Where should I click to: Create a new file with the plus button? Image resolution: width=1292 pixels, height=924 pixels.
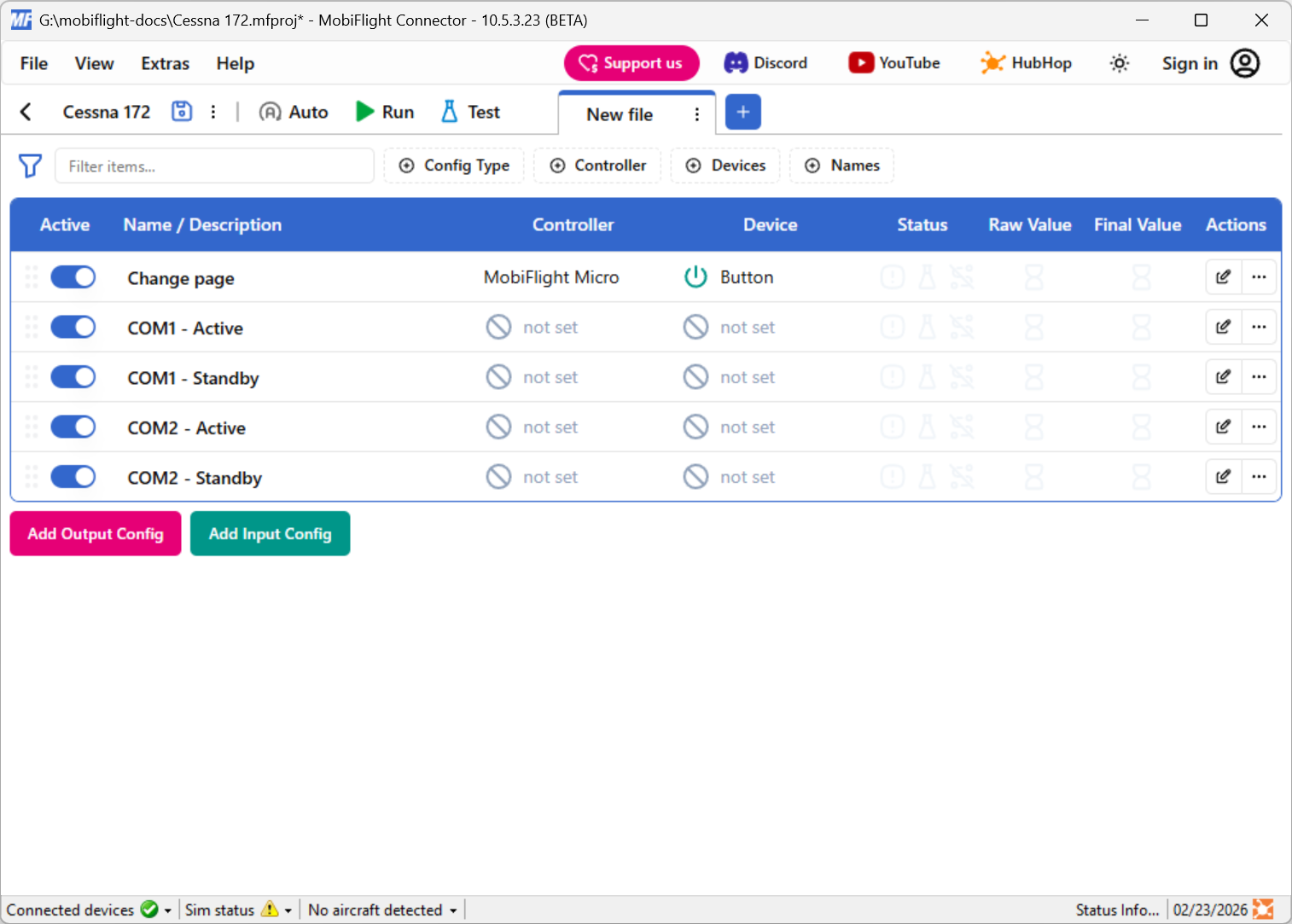pos(742,112)
